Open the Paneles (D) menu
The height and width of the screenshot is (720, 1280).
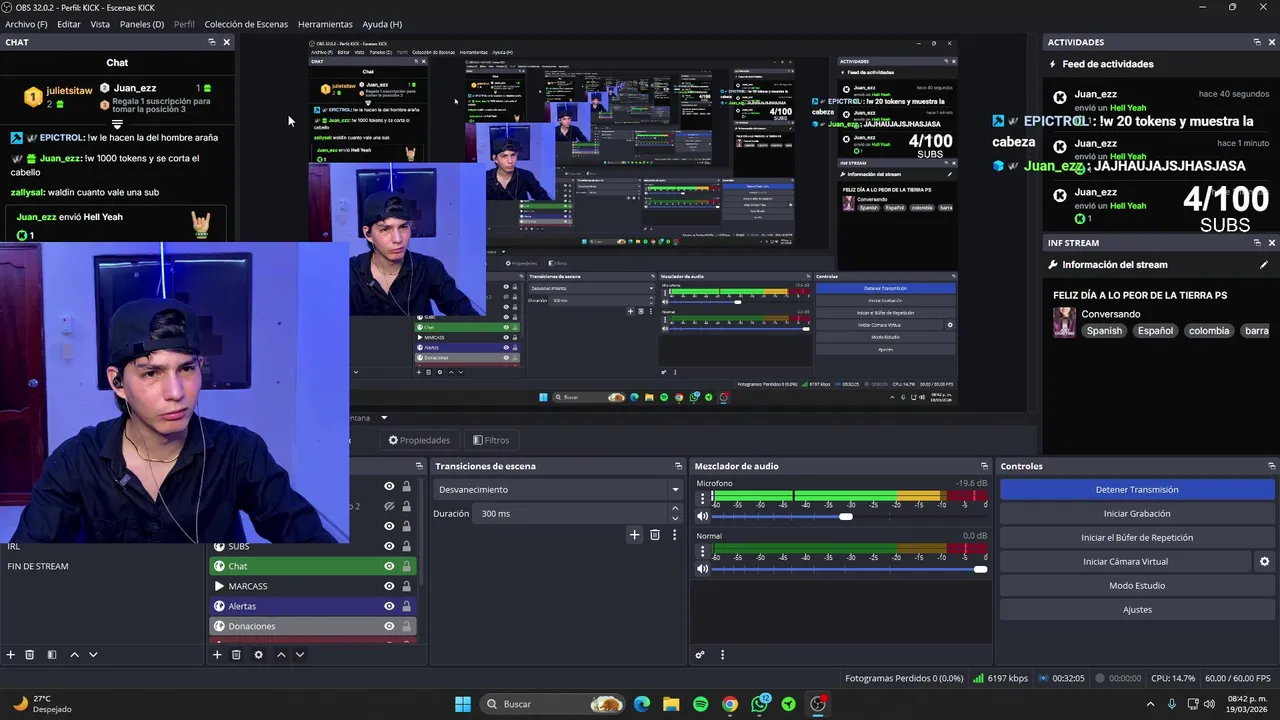click(x=142, y=24)
